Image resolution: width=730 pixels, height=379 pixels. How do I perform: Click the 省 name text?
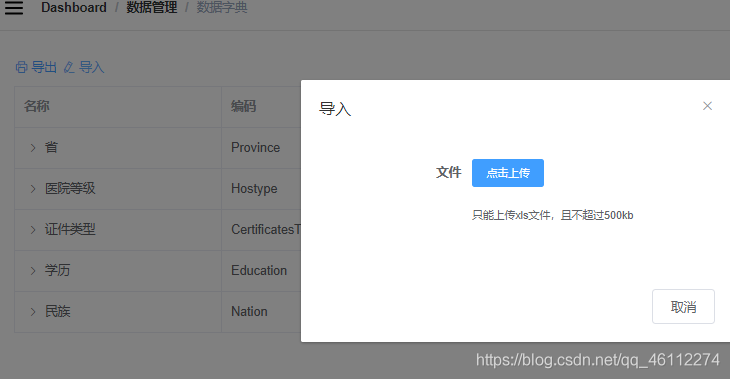tap(51, 148)
